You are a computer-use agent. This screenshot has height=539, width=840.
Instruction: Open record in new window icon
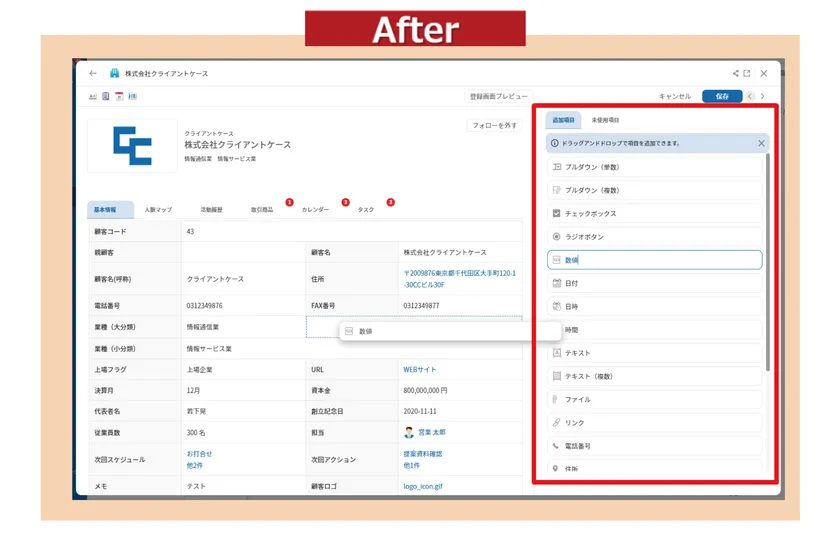click(x=747, y=73)
